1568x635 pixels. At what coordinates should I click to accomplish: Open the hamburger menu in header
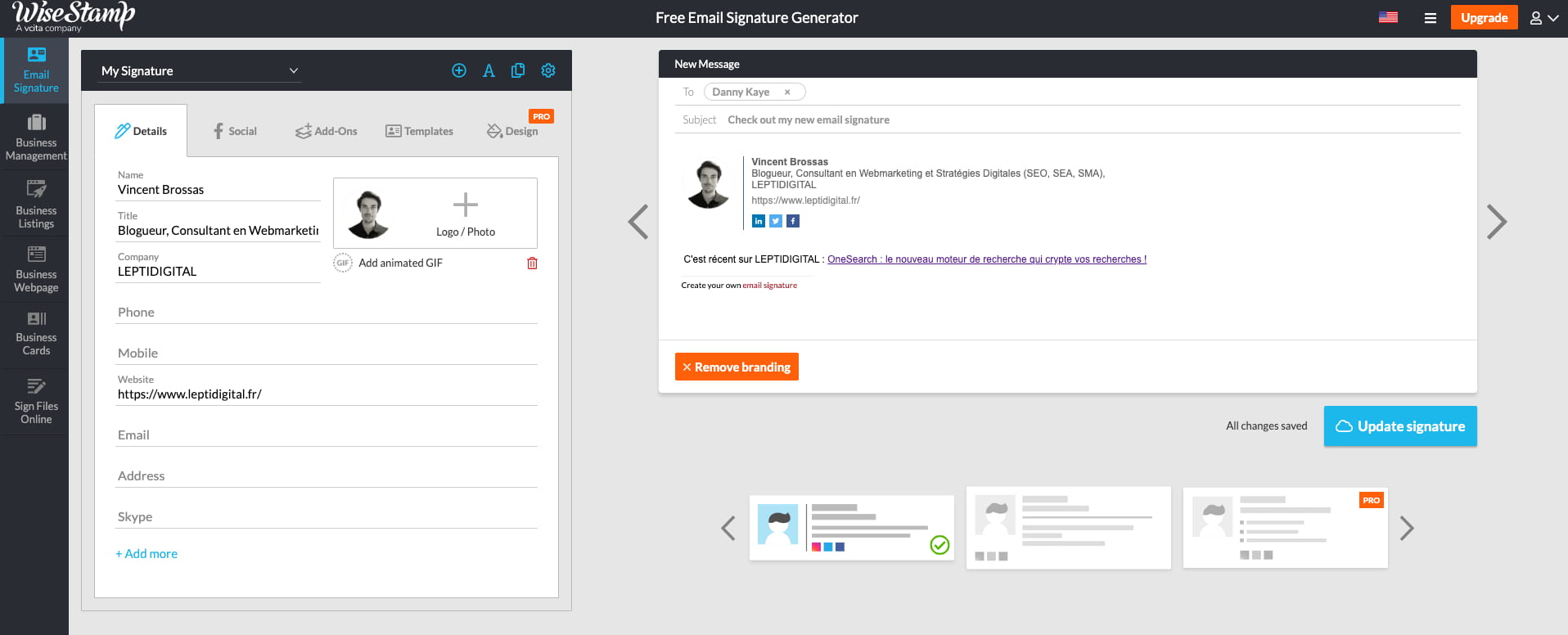pyautogui.click(x=1431, y=18)
